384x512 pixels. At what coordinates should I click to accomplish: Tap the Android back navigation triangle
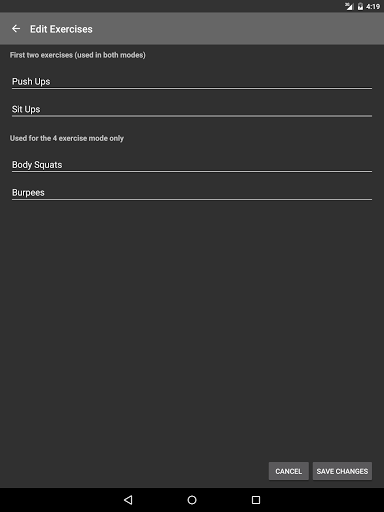(x=128, y=500)
